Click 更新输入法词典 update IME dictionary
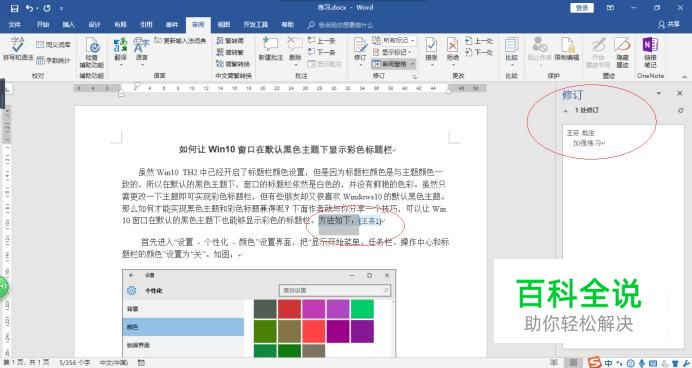The image size is (692, 368). tap(180, 41)
